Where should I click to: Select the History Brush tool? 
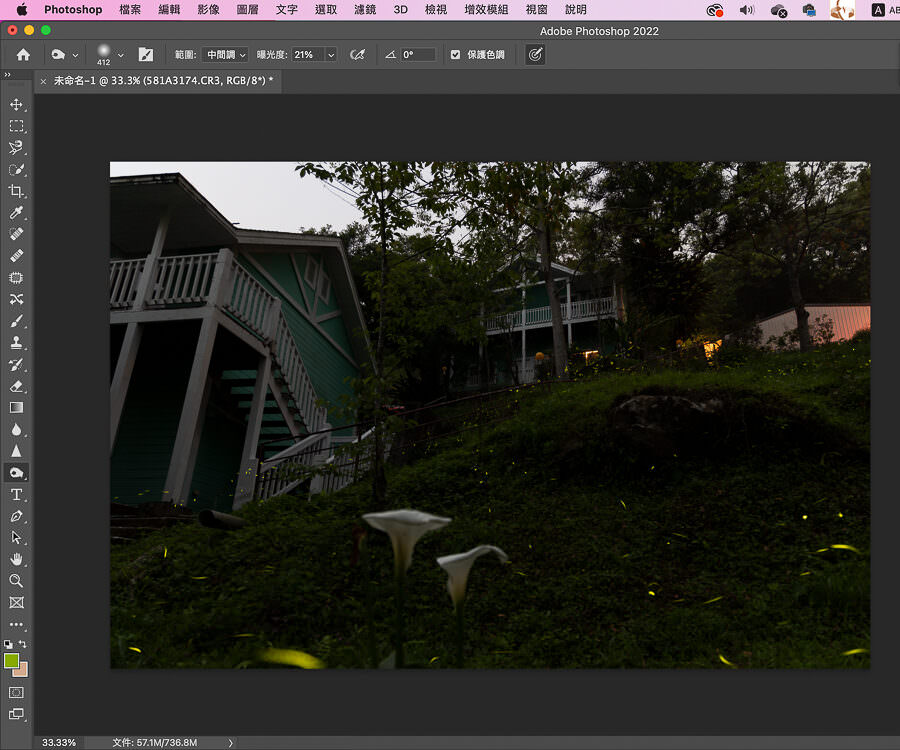16,364
